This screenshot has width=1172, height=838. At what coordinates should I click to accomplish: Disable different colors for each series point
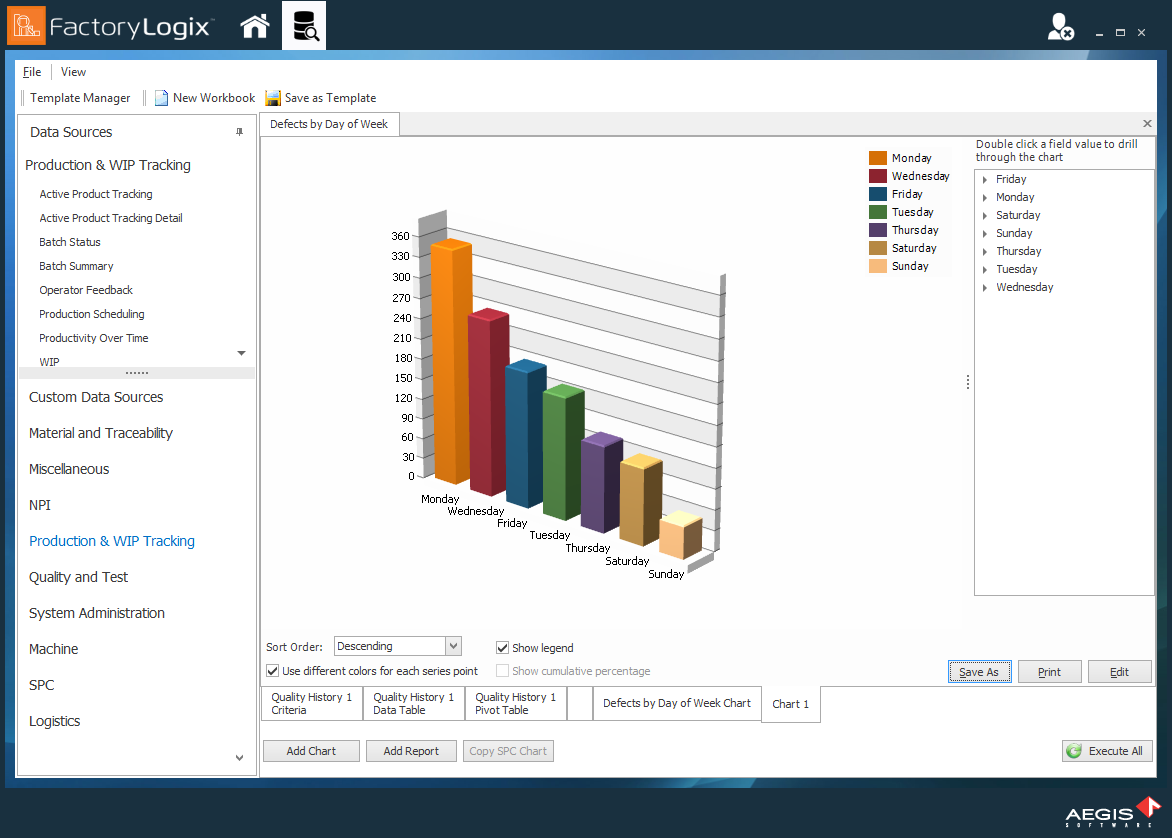(x=271, y=670)
